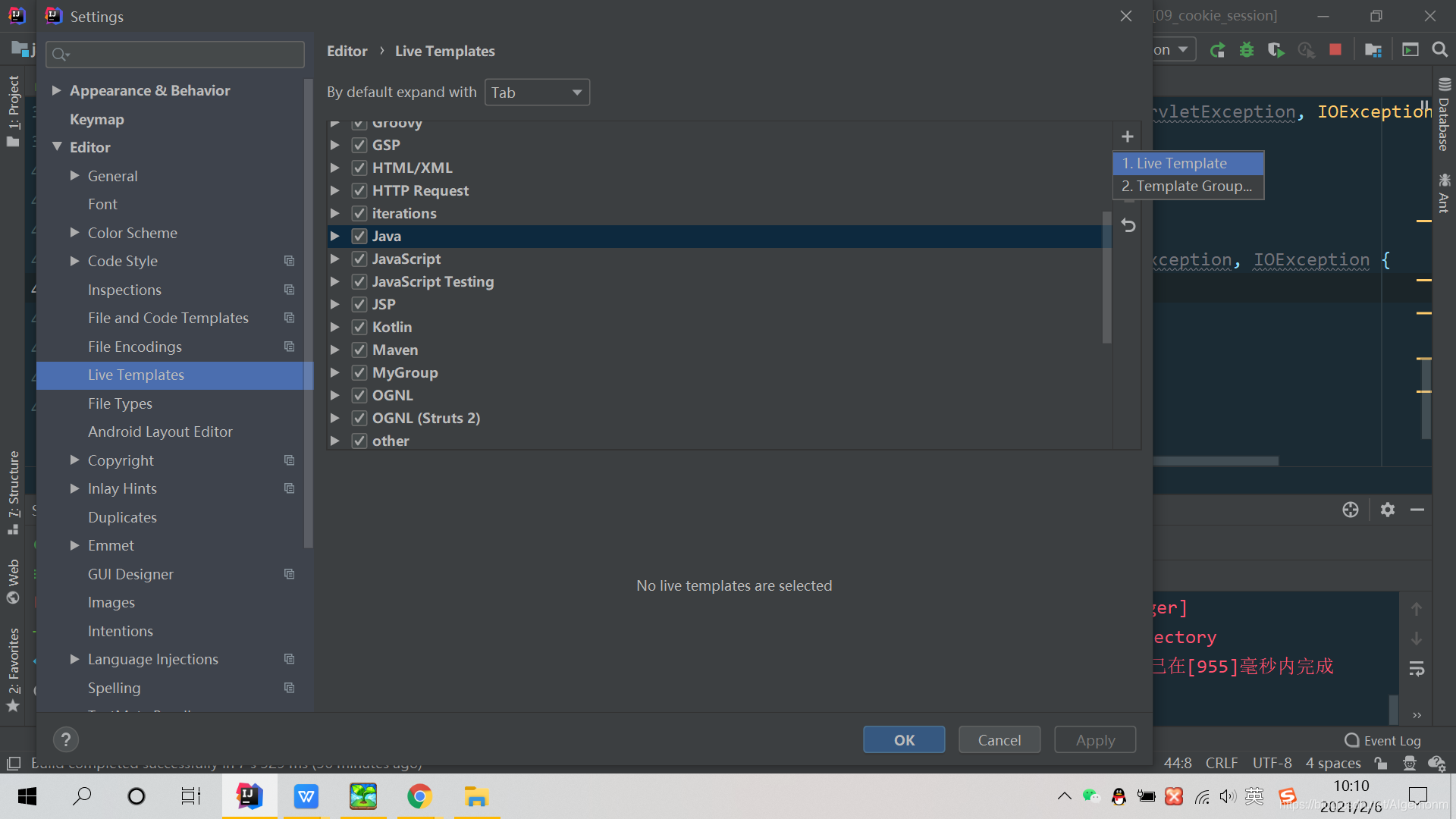Uncheck the Kotlin group checkbox
The height and width of the screenshot is (819, 1456).
(359, 327)
